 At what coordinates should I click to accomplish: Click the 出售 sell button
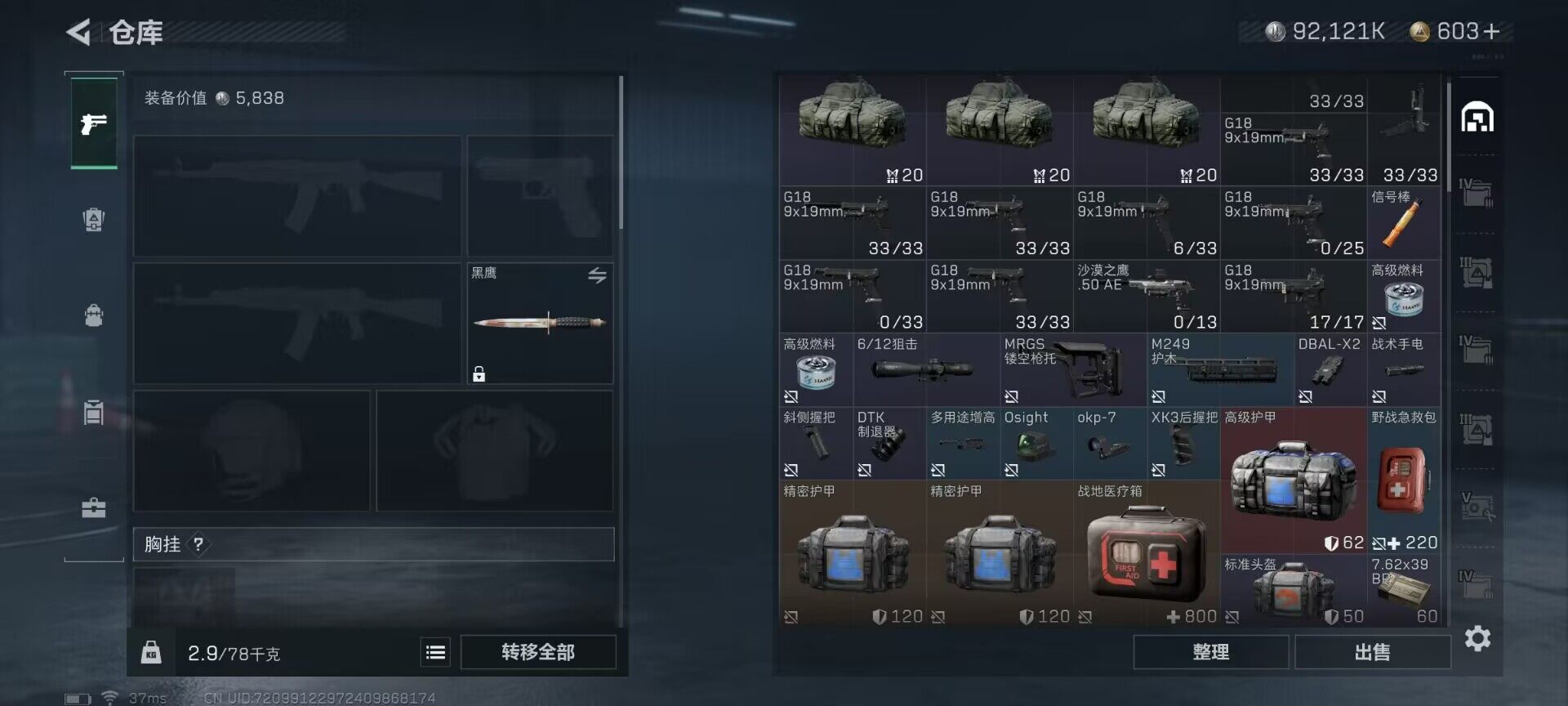1372,652
